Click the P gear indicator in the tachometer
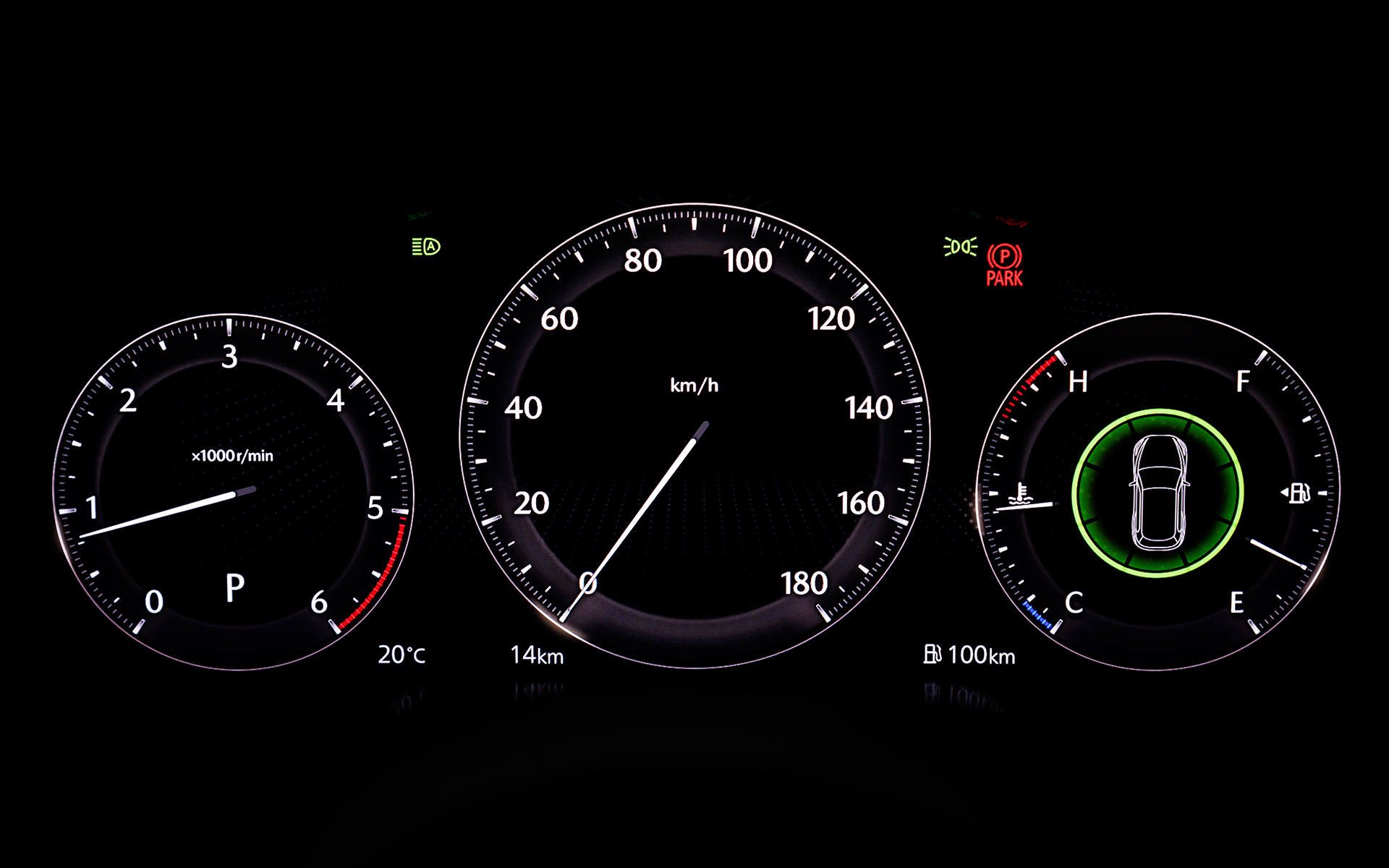The height and width of the screenshot is (868, 1389). pyautogui.click(x=234, y=588)
